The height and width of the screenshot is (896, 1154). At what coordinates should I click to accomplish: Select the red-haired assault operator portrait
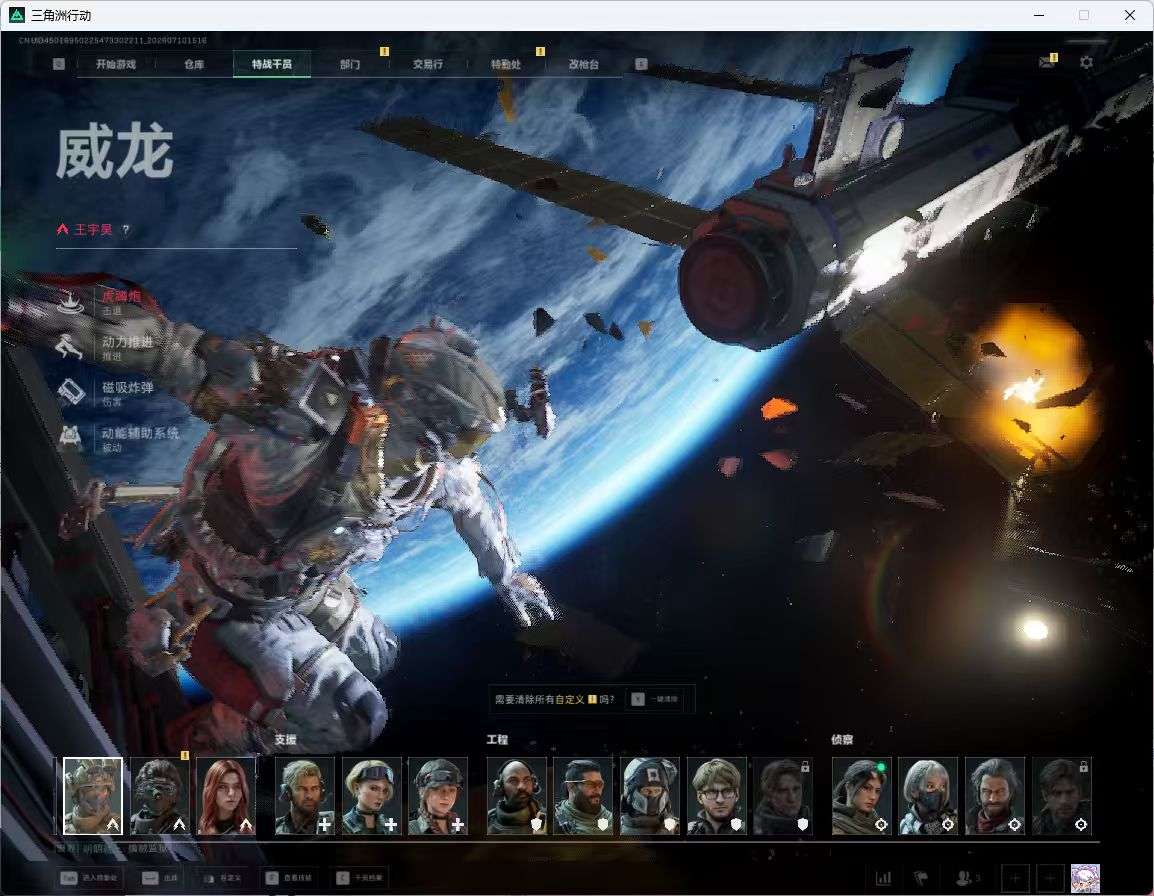point(227,796)
